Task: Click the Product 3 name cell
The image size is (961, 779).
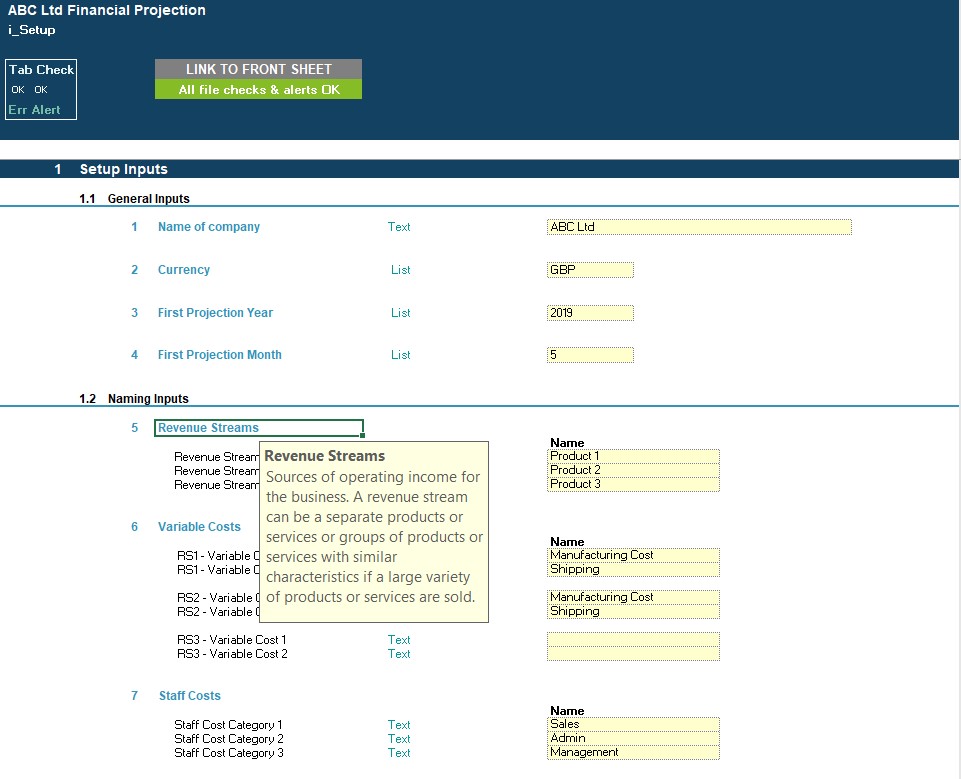Action: tap(633, 484)
